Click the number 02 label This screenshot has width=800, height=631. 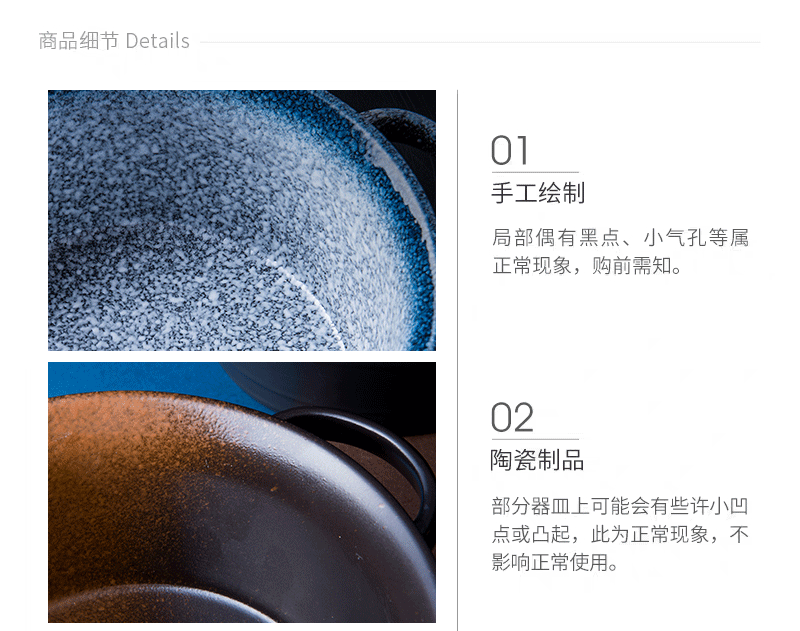point(512,418)
